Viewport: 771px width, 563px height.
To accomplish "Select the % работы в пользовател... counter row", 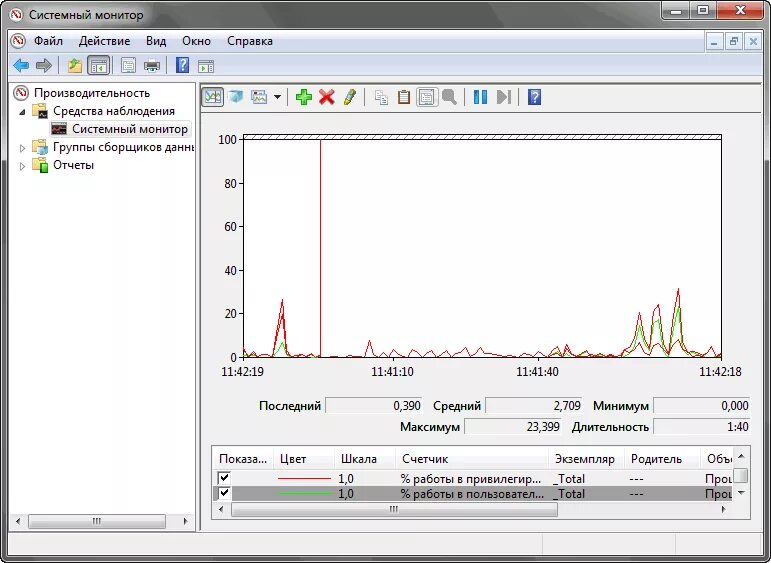I will tap(473, 493).
